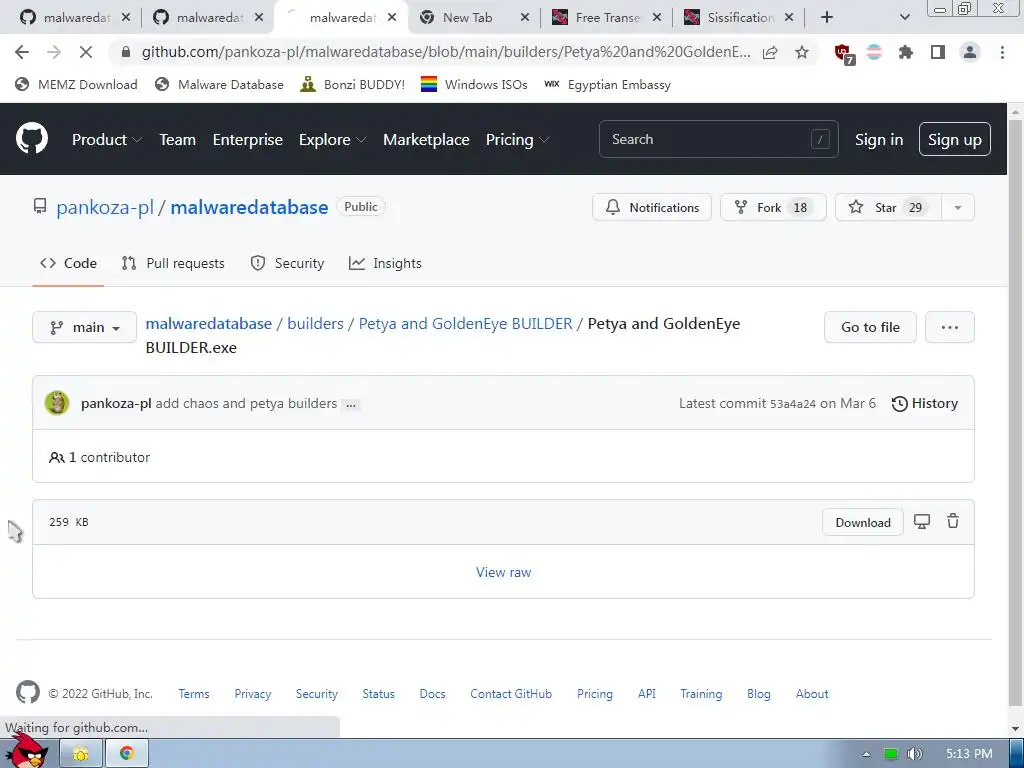Go back using the browser back arrow
This screenshot has width=1024, height=768.
[22, 52]
